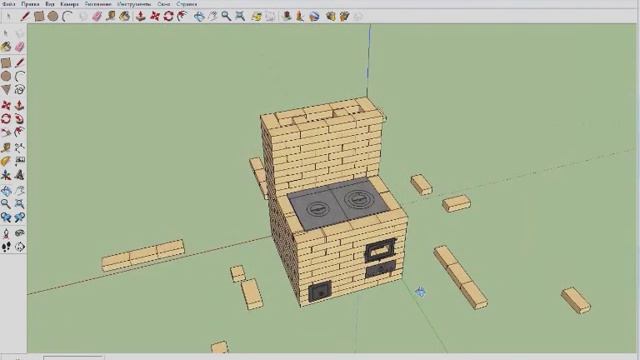Select Rotate tool in left toolset

point(6,119)
